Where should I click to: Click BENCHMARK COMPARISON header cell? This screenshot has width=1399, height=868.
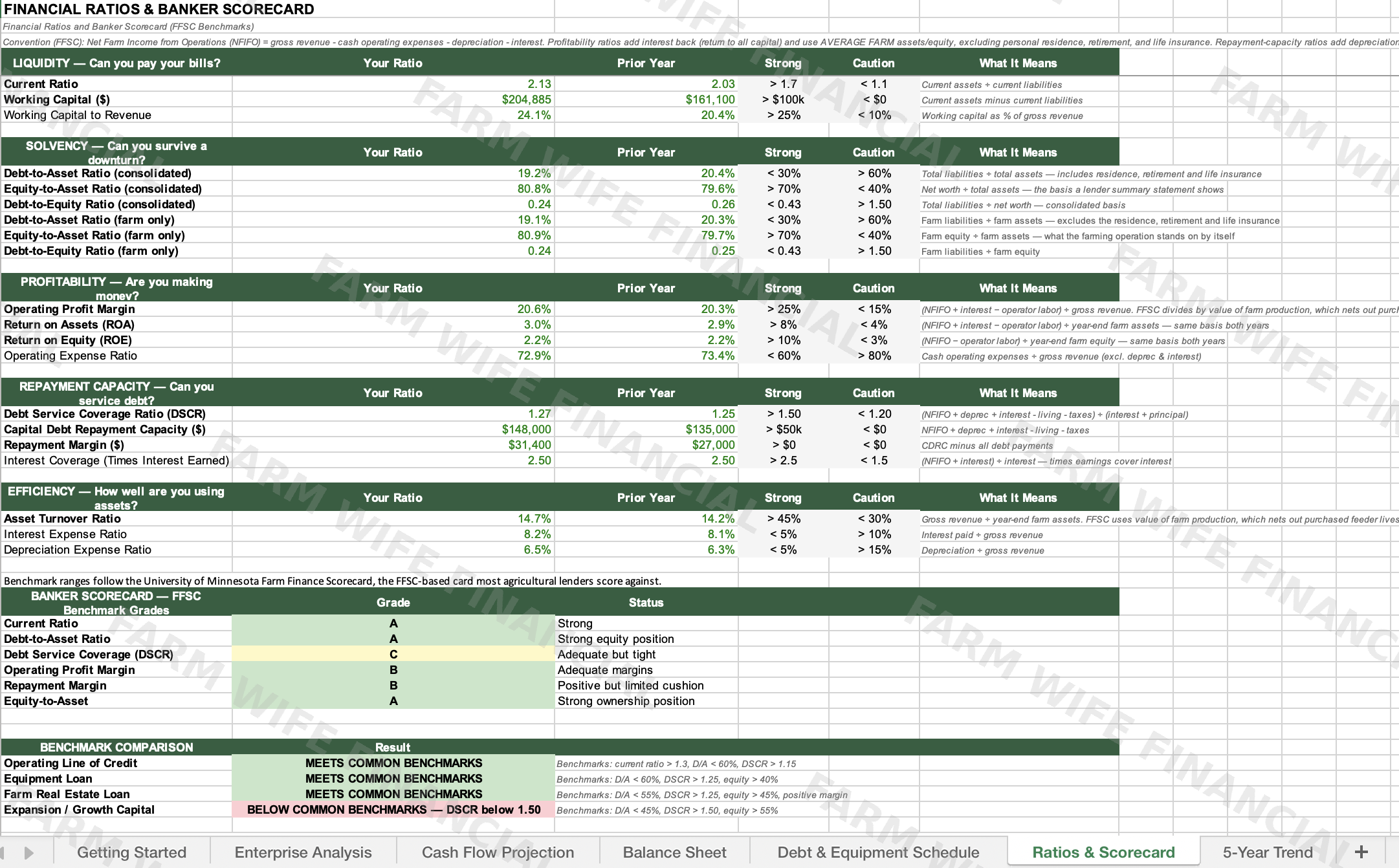tap(116, 747)
